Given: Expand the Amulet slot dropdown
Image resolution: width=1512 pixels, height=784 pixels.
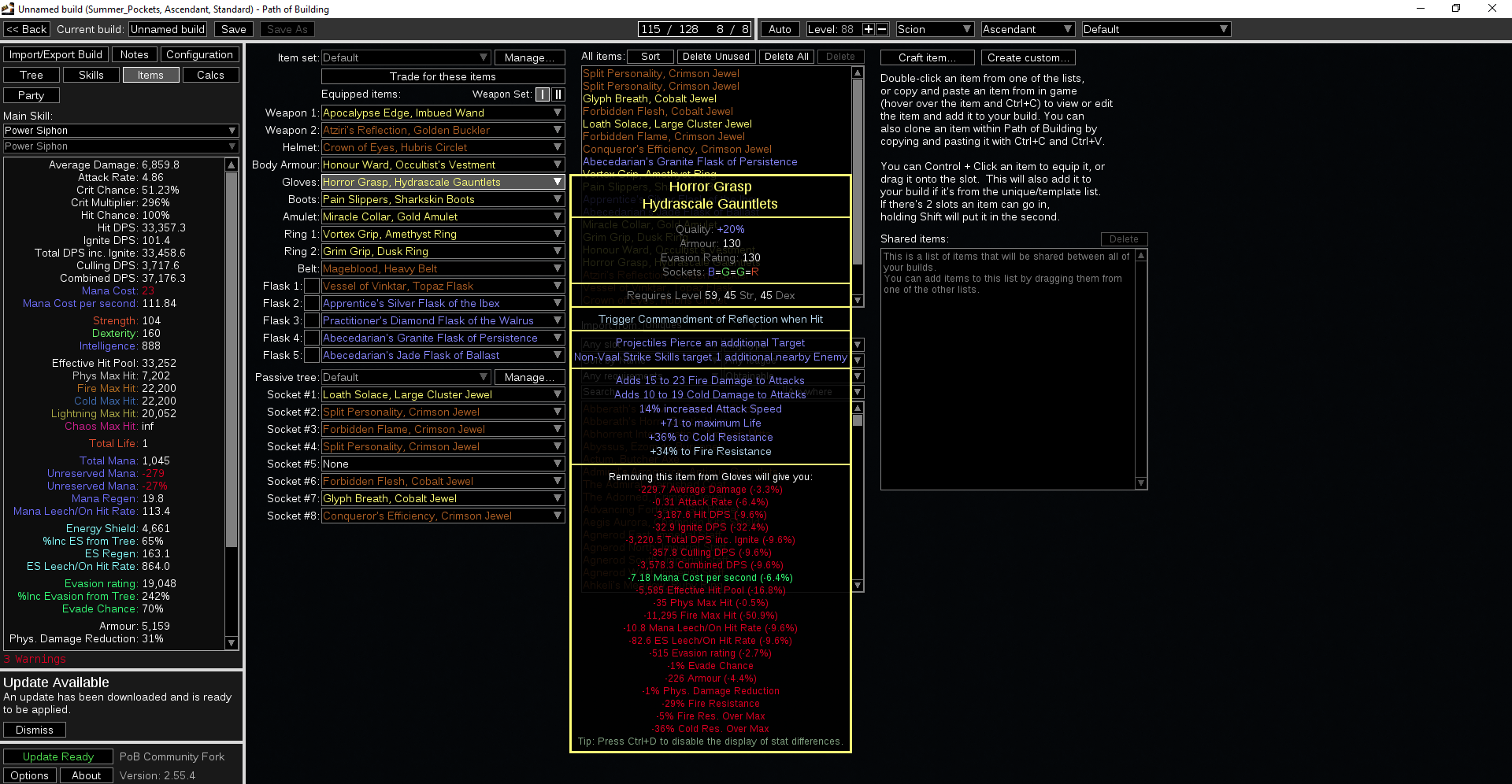Looking at the screenshot, I should (443, 217).
